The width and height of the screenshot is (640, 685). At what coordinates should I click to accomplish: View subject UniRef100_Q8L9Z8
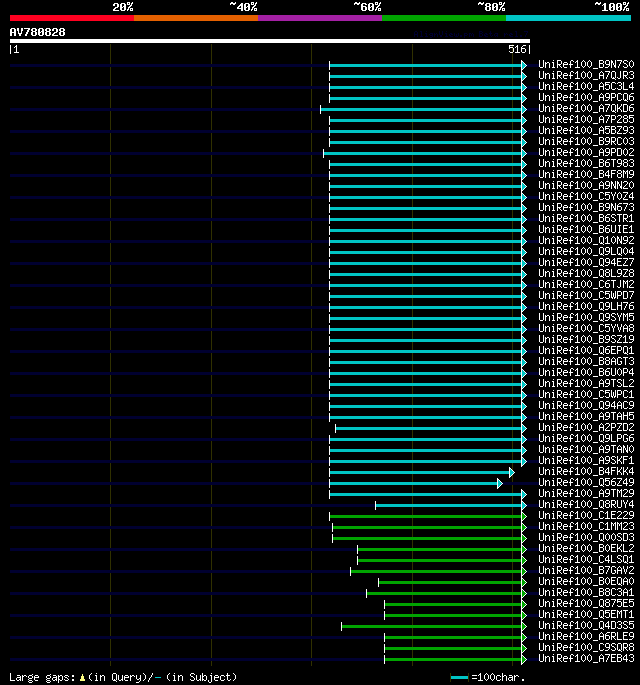tap(586, 273)
